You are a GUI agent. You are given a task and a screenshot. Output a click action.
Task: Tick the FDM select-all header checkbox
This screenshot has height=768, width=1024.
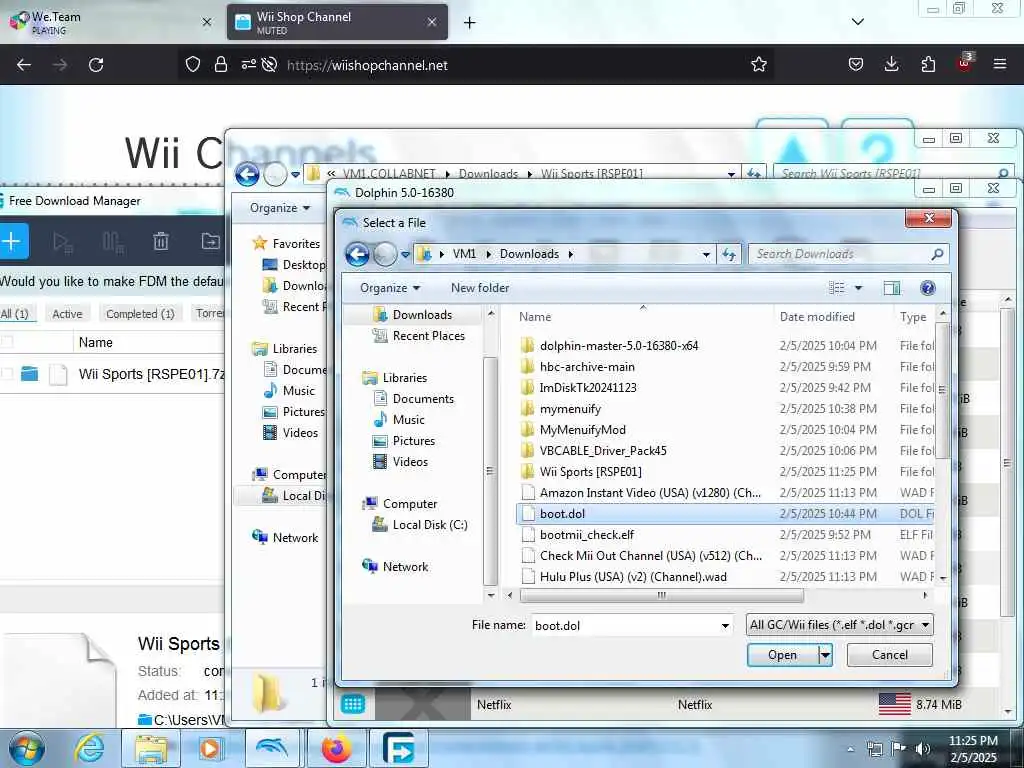tap(7, 342)
